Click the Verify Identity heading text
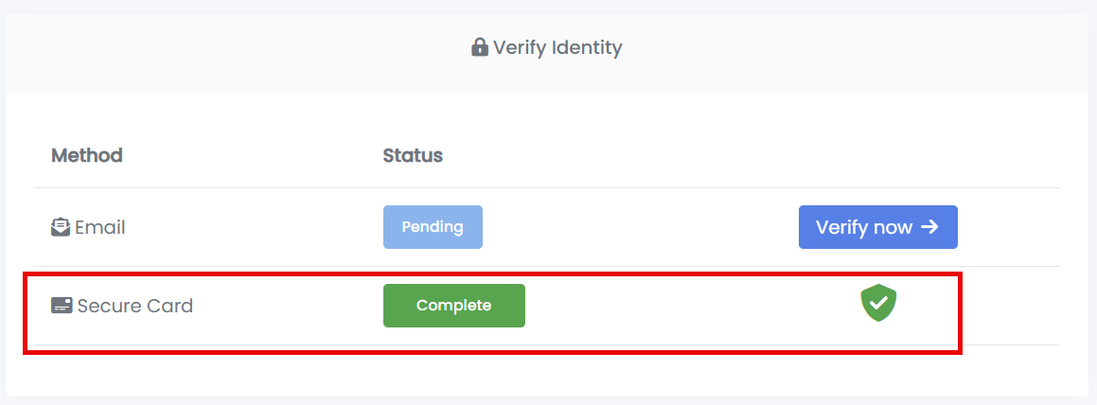 click(558, 47)
